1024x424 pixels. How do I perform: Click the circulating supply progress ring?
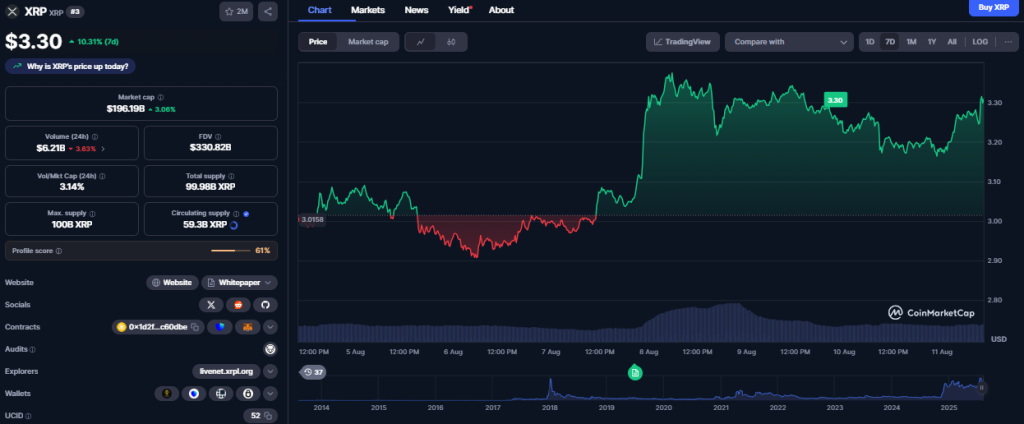(x=234, y=225)
